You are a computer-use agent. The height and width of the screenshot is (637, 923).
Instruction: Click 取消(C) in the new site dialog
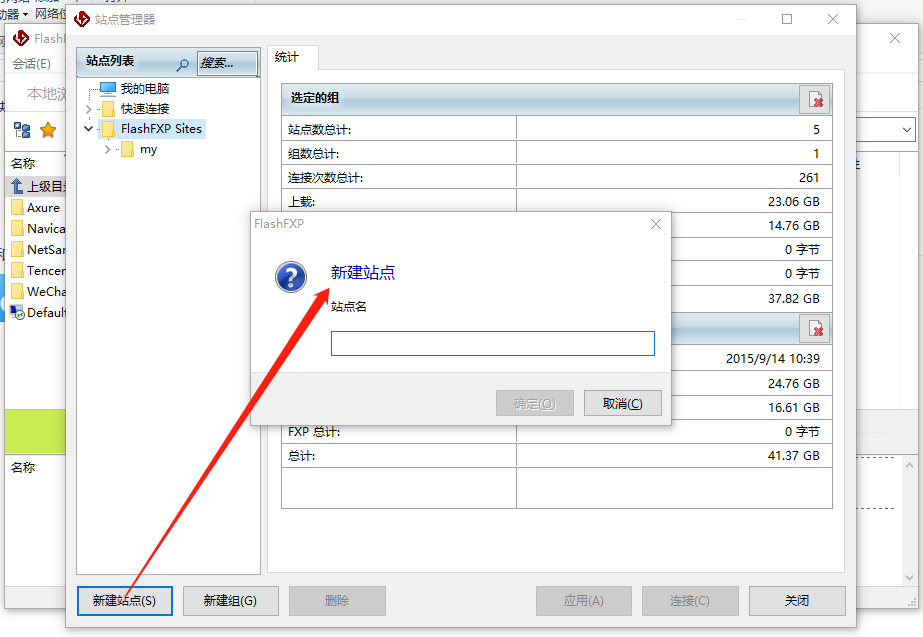(x=622, y=403)
